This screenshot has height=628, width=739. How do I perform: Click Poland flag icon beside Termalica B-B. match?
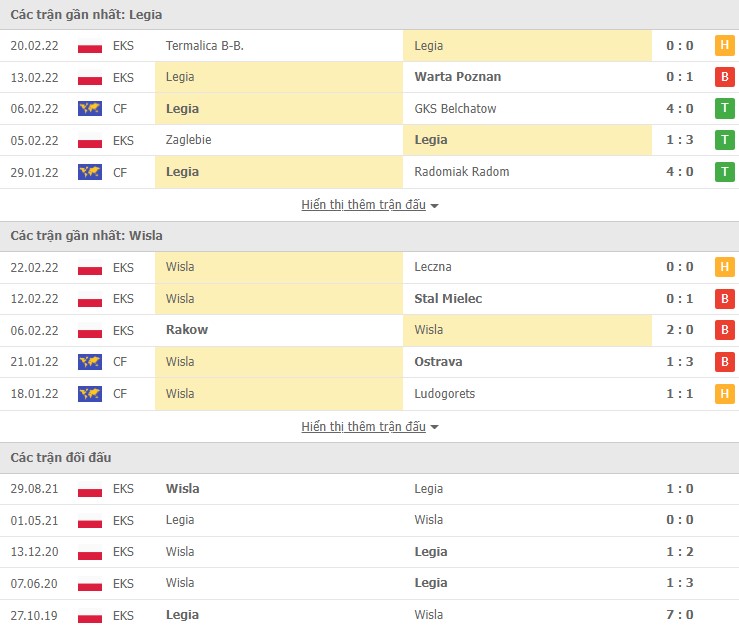point(90,46)
